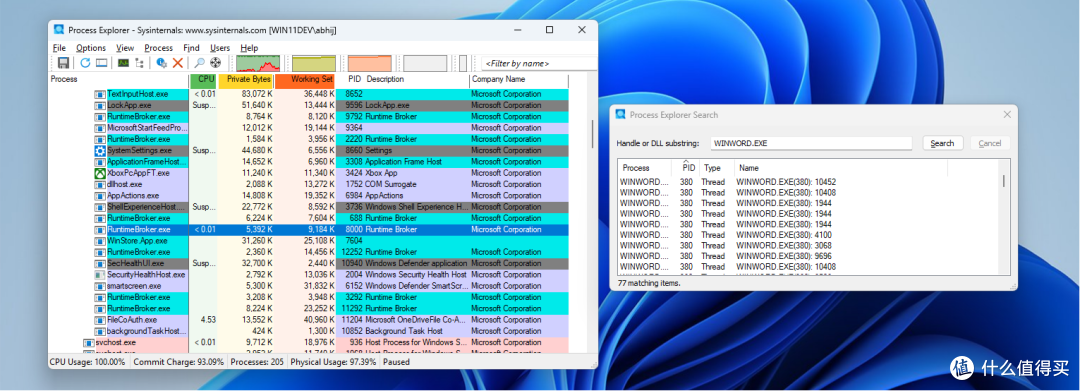The image size is (1080, 391).
Task: Select the ApplicationFrameHost process row
Action: [x=310, y=162]
